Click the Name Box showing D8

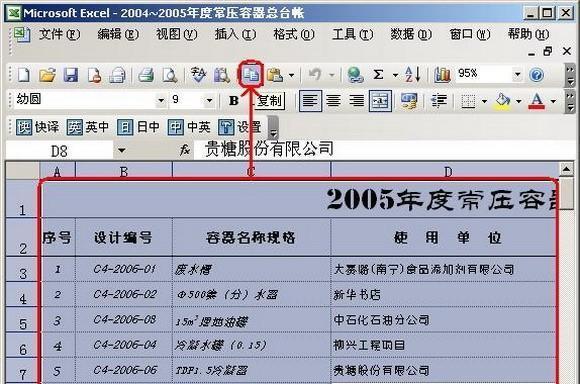point(59,151)
